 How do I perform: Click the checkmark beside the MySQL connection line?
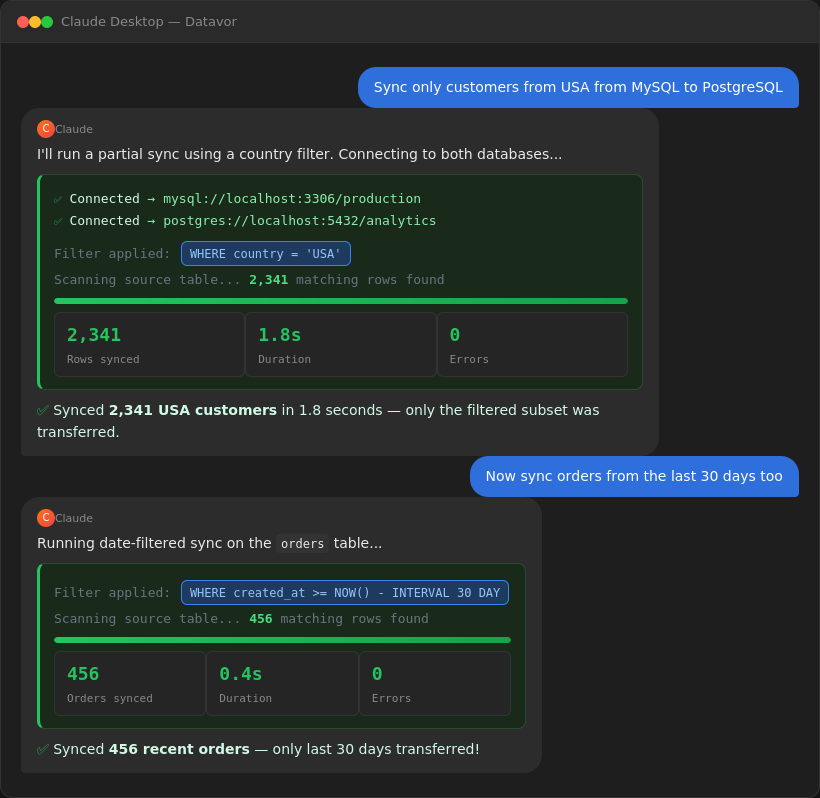58,198
